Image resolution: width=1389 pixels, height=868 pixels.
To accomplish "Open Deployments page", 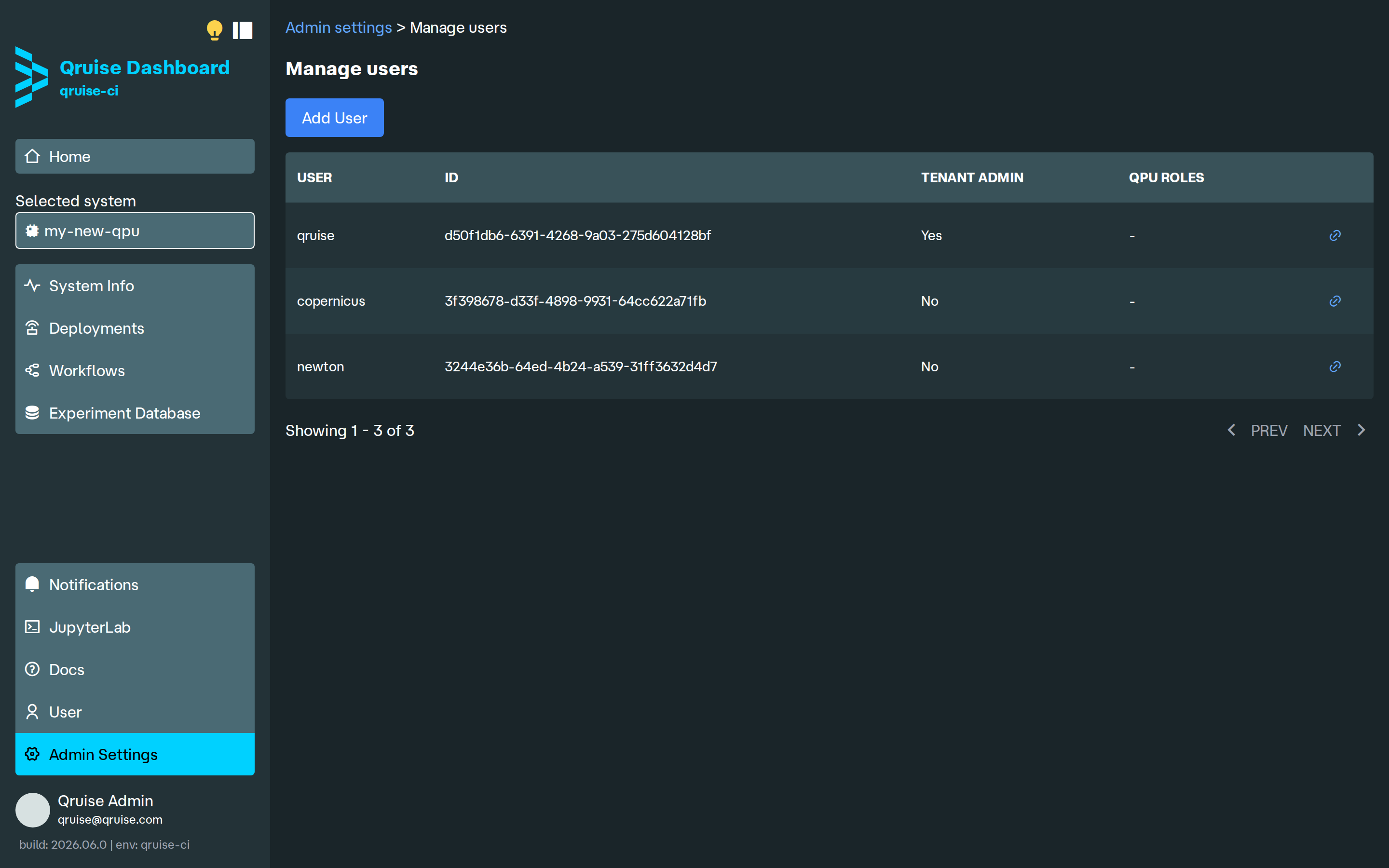I will tap(135, 328).
